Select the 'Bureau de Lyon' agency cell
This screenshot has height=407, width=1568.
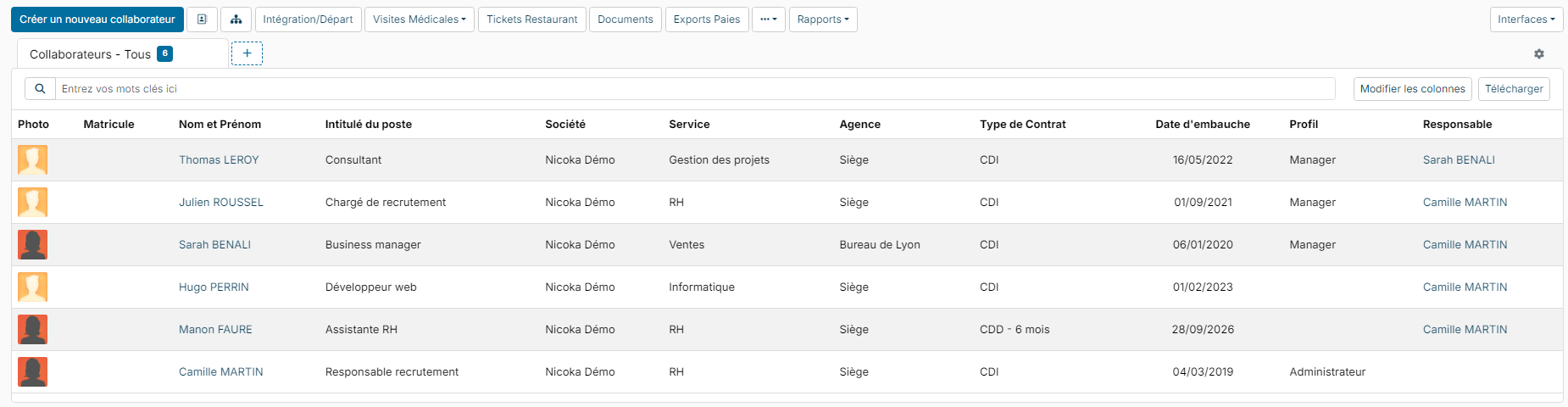(x=880, y=244)
